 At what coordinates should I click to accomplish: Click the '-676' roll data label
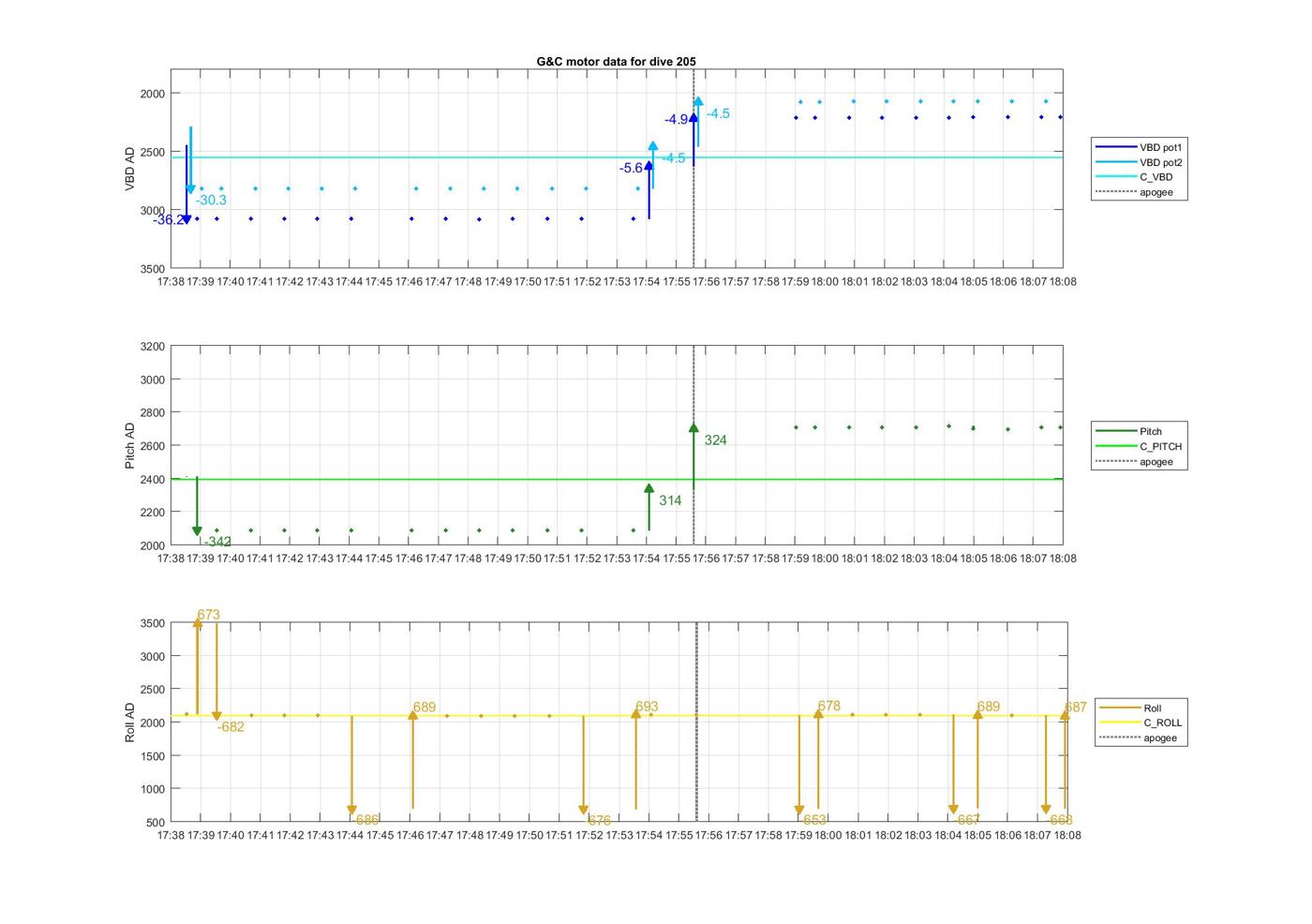pos(597,821)
